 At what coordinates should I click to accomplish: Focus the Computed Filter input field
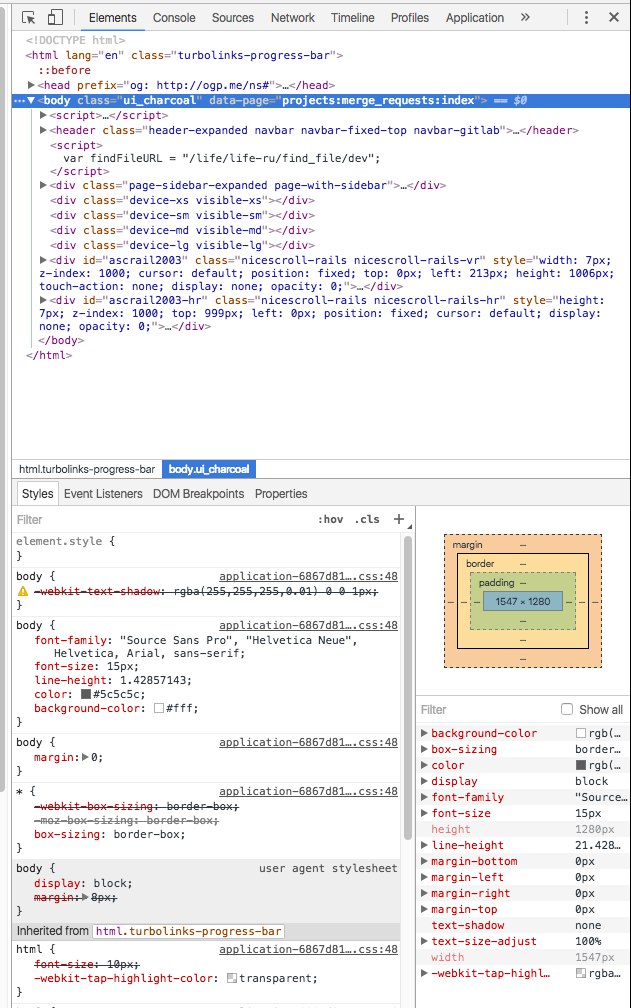point(485,710)
